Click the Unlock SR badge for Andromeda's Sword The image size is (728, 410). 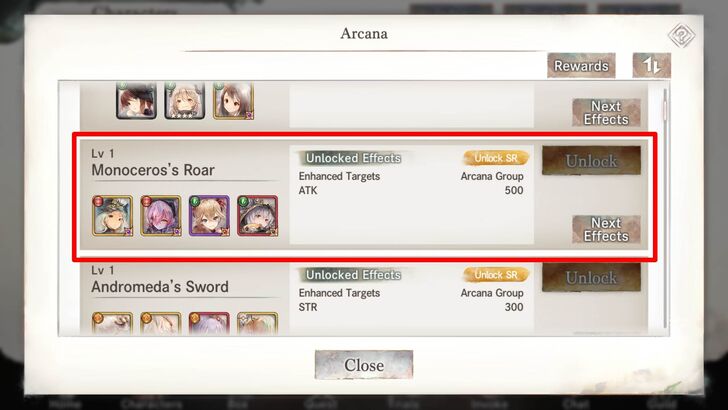496,274
